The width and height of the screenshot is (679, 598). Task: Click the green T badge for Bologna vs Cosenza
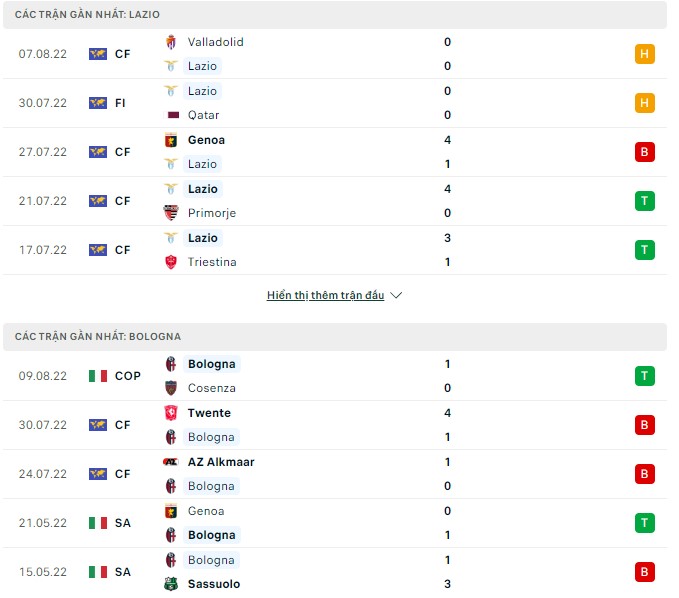coord(645,376)
